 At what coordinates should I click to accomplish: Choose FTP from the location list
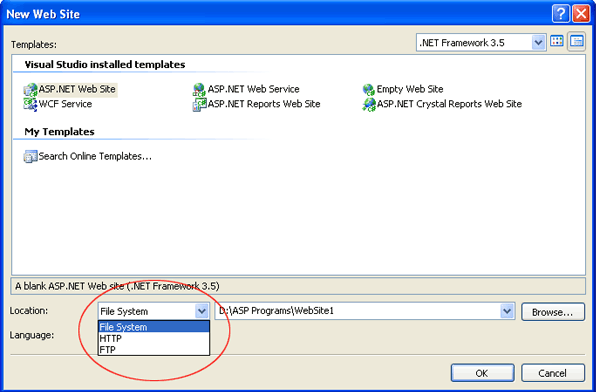[154, 349]
